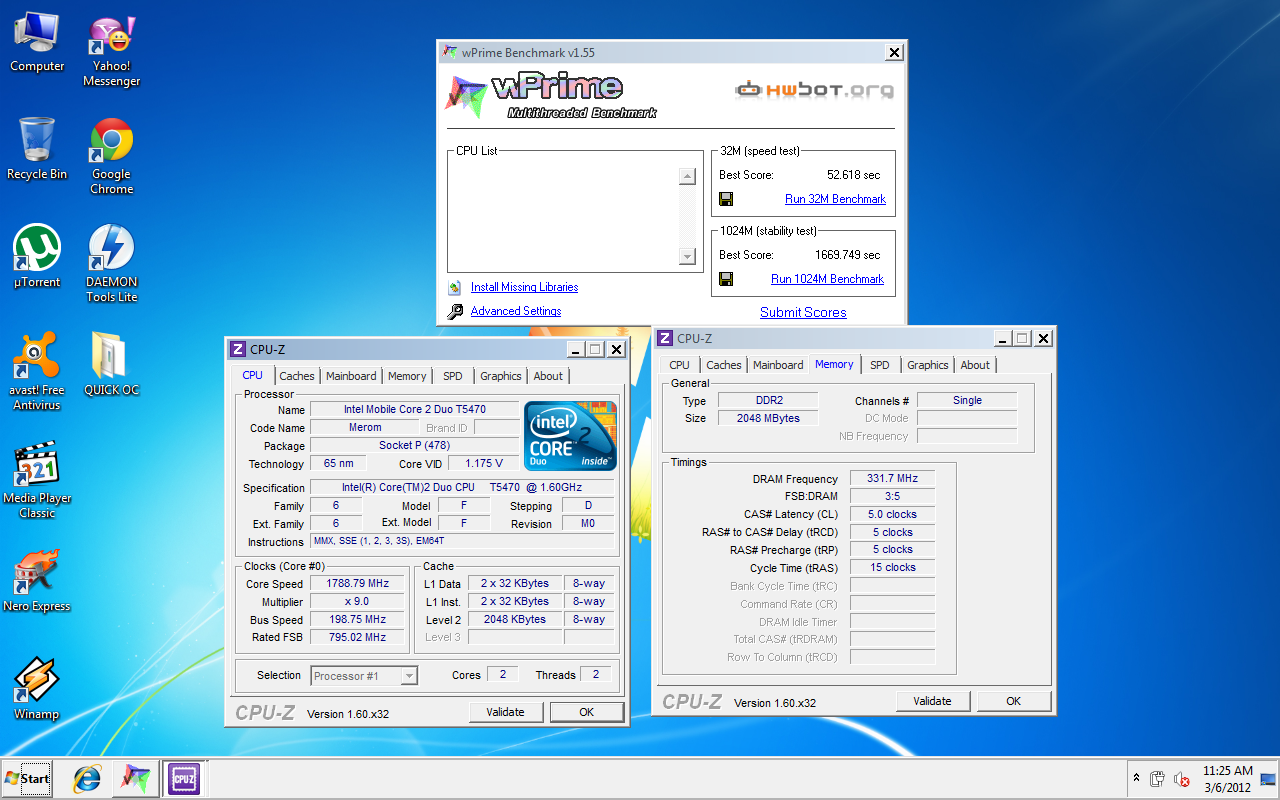The height and width of the screenshot is (800, 1280).
Task: Show hidden tray icons arrow
Action: click(x=1136, y=778)
